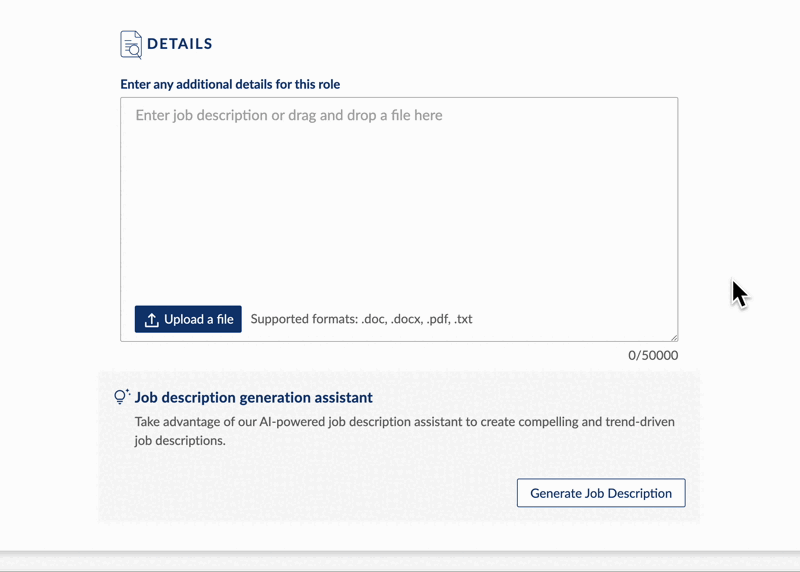The image size is (800, 572).
Task: Grab the text area resize handle
Action: [674, 337]
